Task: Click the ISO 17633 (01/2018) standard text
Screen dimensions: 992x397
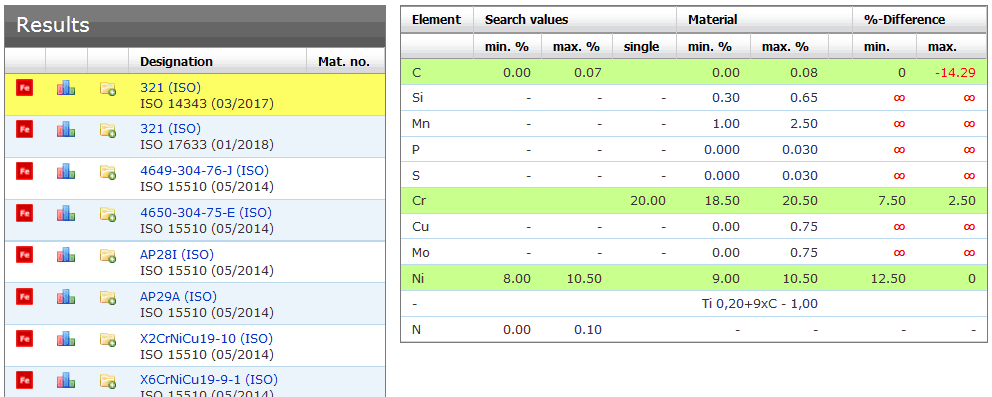Action: point(207,145)
